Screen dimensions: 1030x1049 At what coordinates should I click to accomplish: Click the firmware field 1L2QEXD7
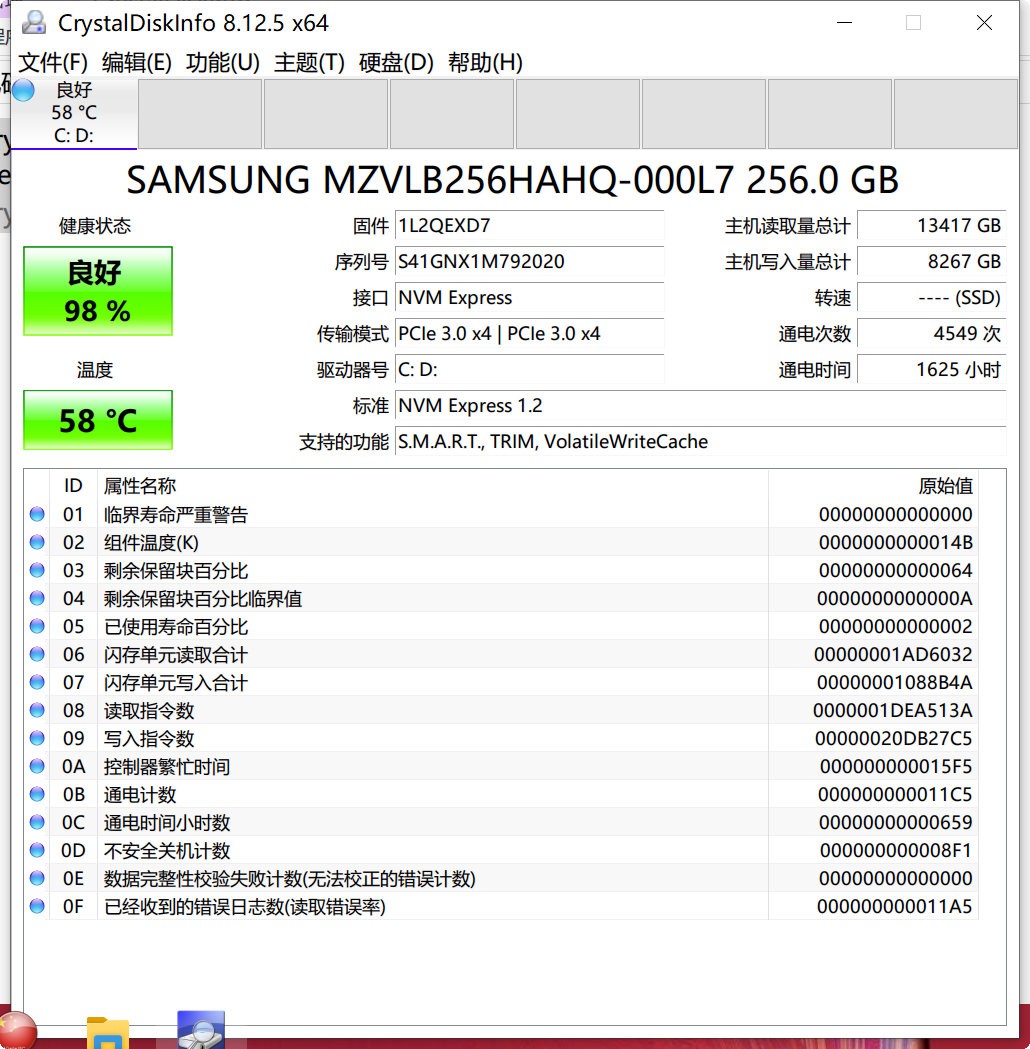point(529,225)
